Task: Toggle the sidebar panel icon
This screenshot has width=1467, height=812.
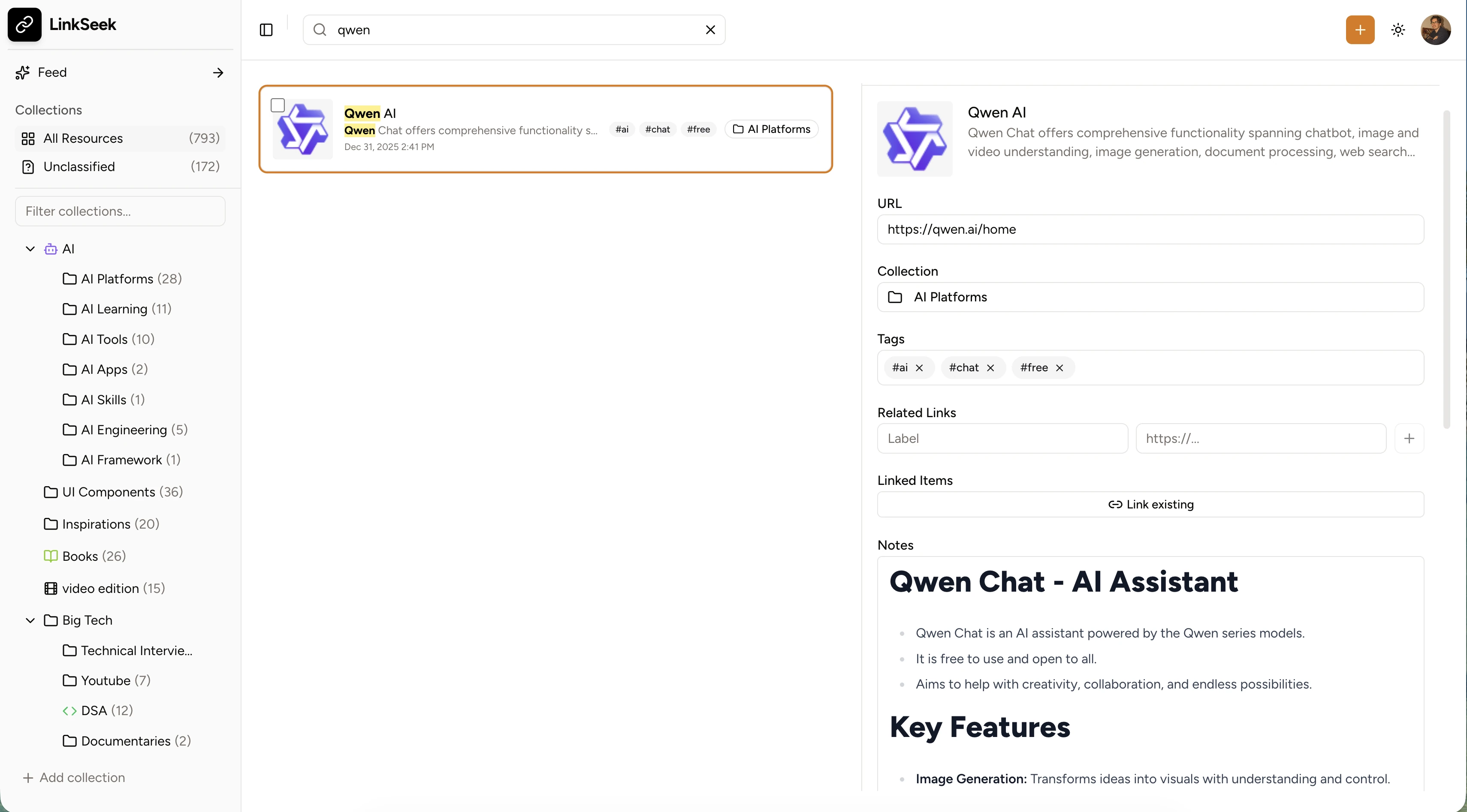Action: click(x=266, y=30)
